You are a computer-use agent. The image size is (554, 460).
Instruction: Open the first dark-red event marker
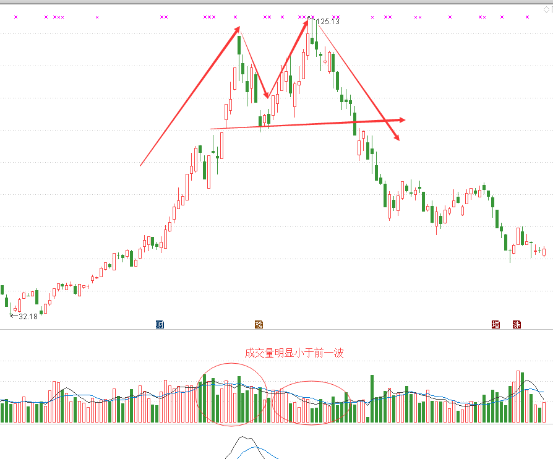pos(496,324)
